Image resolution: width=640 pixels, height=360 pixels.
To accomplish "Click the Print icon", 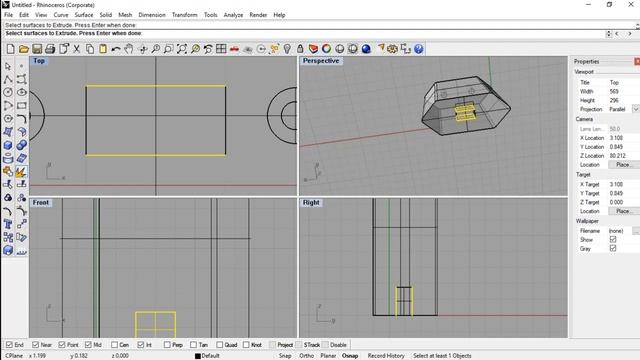I will [x=50, y=49].
